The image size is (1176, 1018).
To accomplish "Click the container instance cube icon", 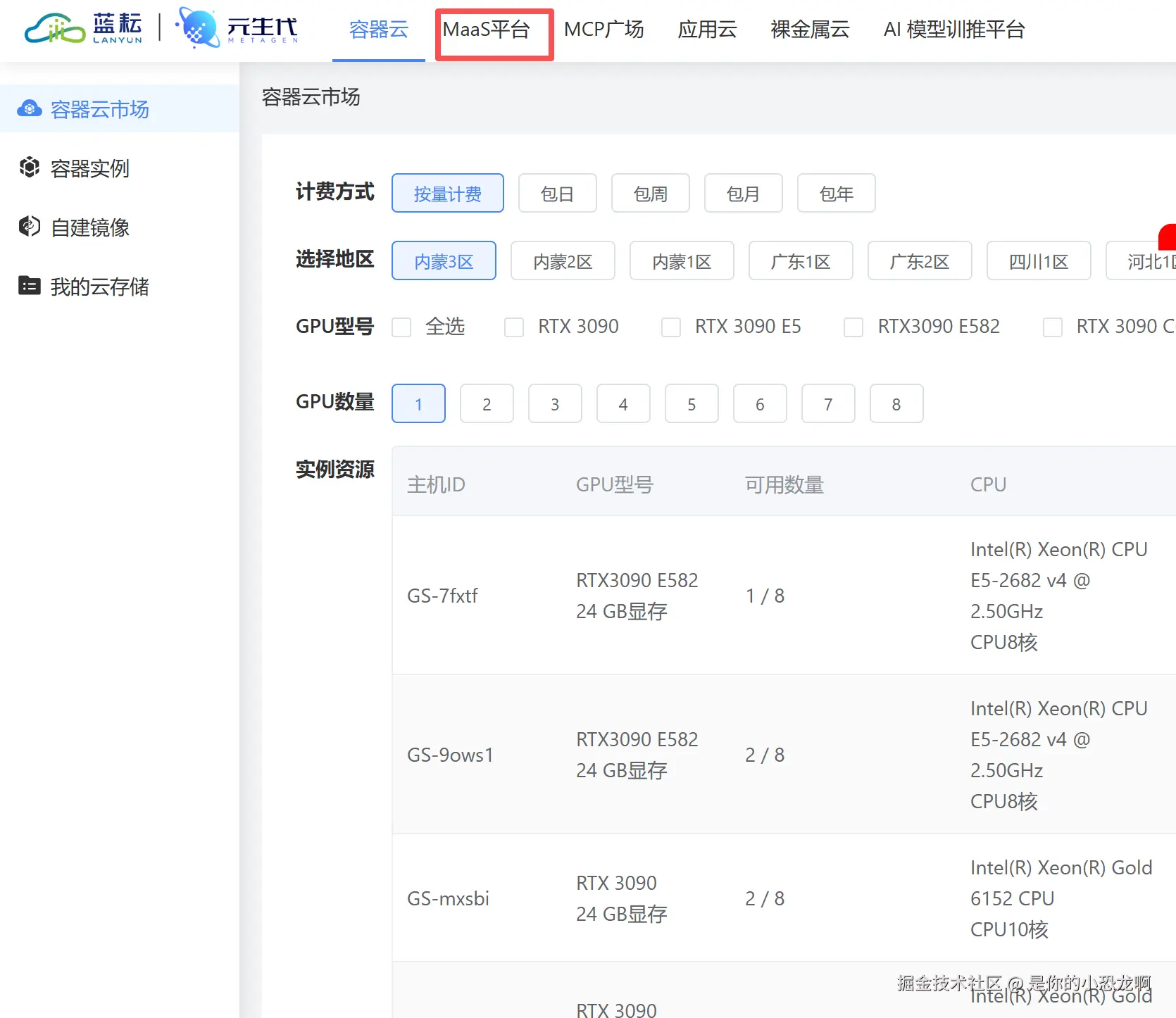I will tap(30, 168).
